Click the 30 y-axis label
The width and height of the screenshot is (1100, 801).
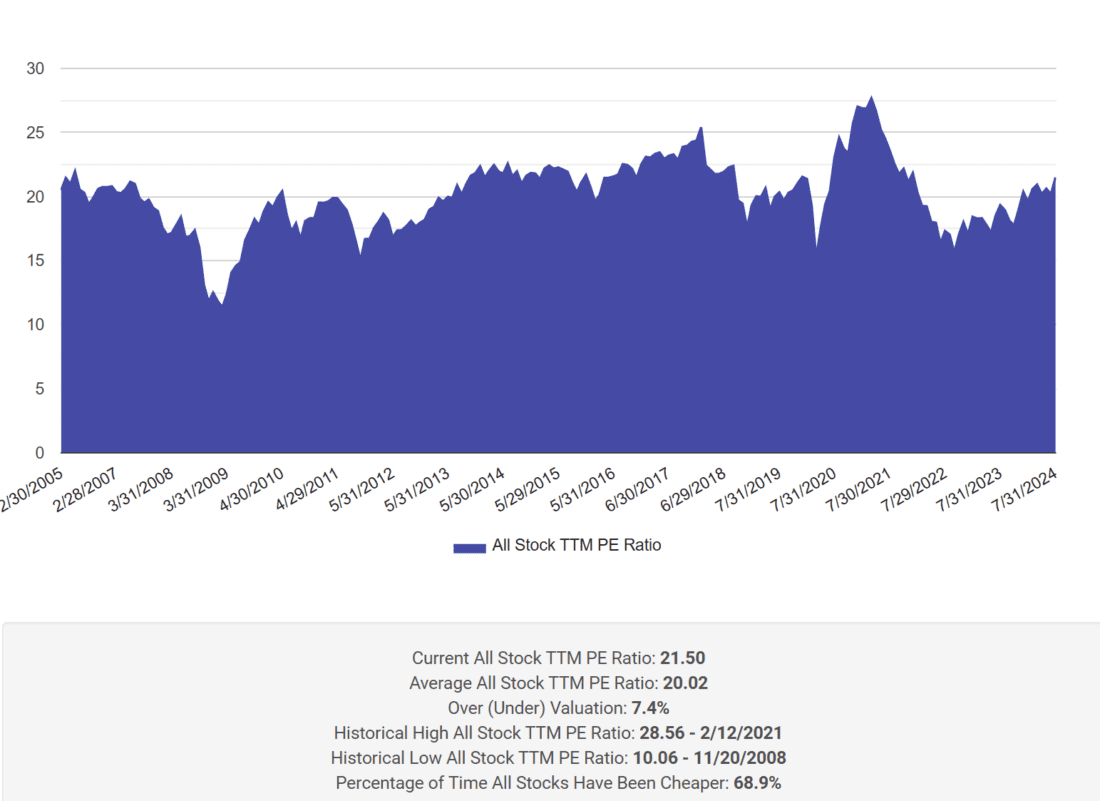tap(38, 68)
